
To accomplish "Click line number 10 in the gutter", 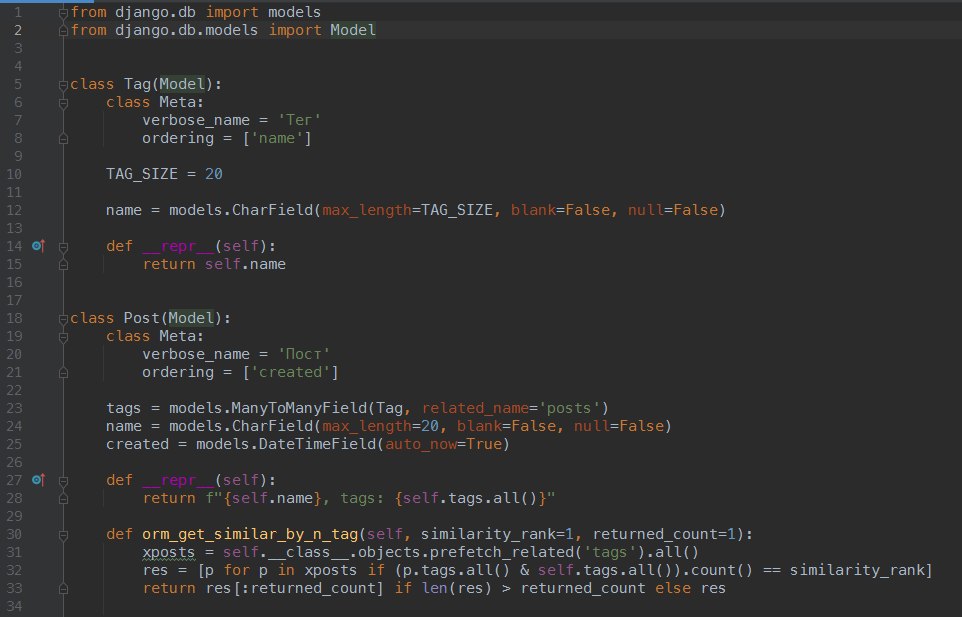I will 13,174.
